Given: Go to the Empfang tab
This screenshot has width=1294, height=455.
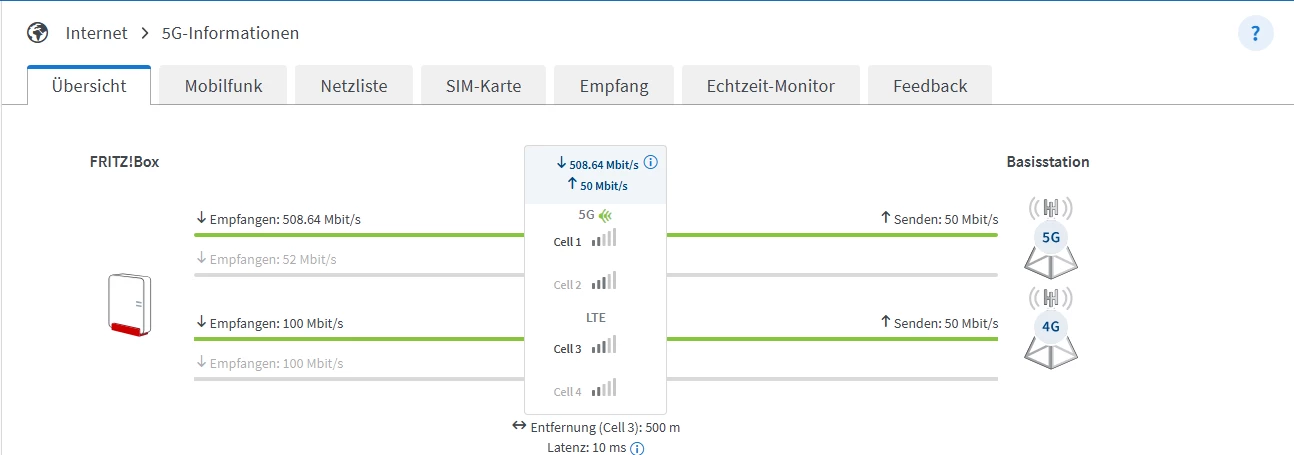Looking at the screenshot, I should point(614,86).
